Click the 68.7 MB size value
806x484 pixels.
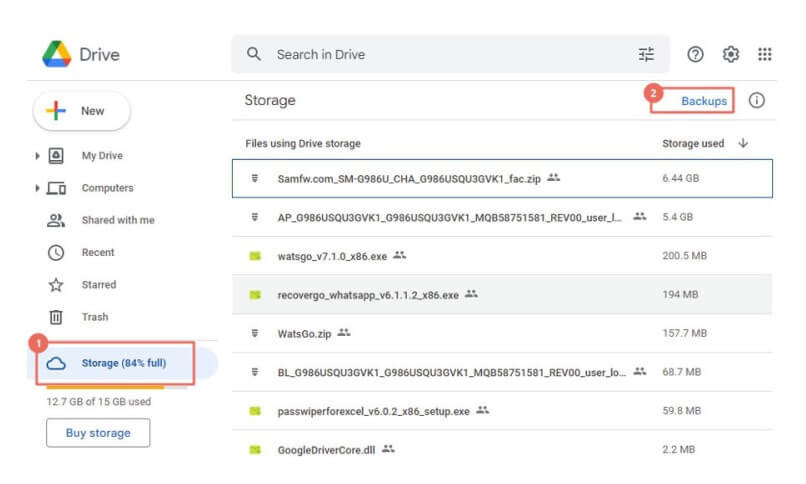pos(682,372)
